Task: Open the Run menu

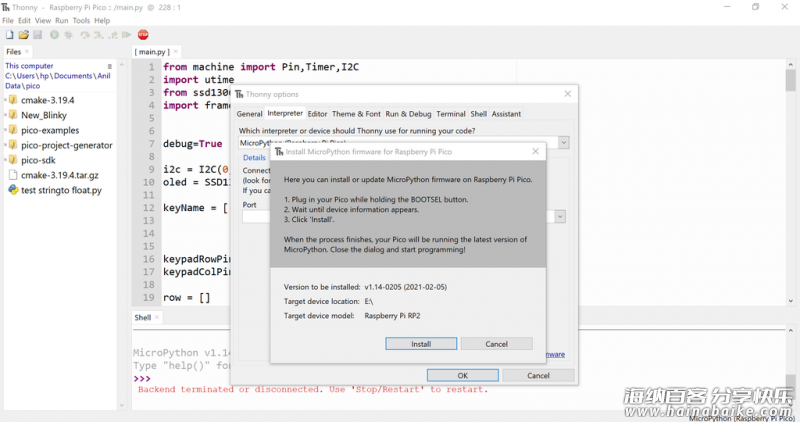Action: [62, 20]
